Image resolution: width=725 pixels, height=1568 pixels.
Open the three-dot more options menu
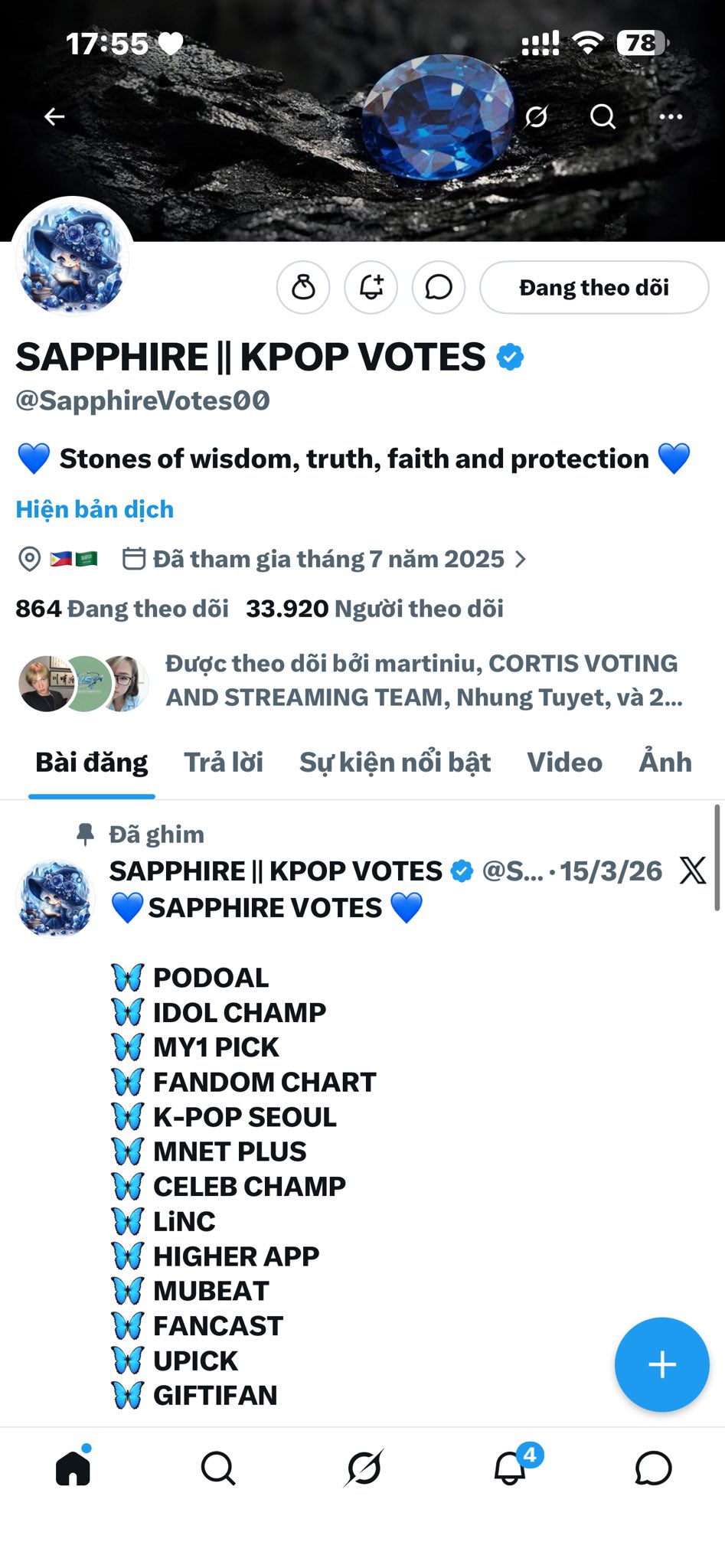pos(671,116)
